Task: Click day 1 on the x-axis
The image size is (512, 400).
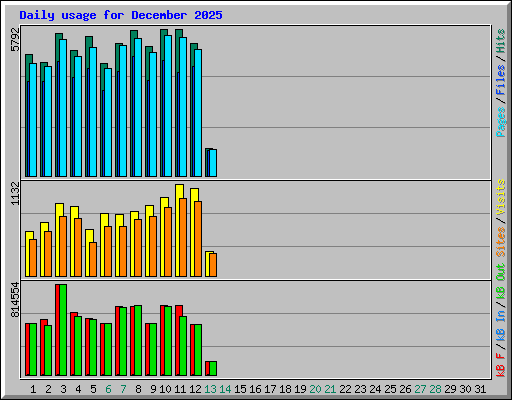Action: pos(33,389)
